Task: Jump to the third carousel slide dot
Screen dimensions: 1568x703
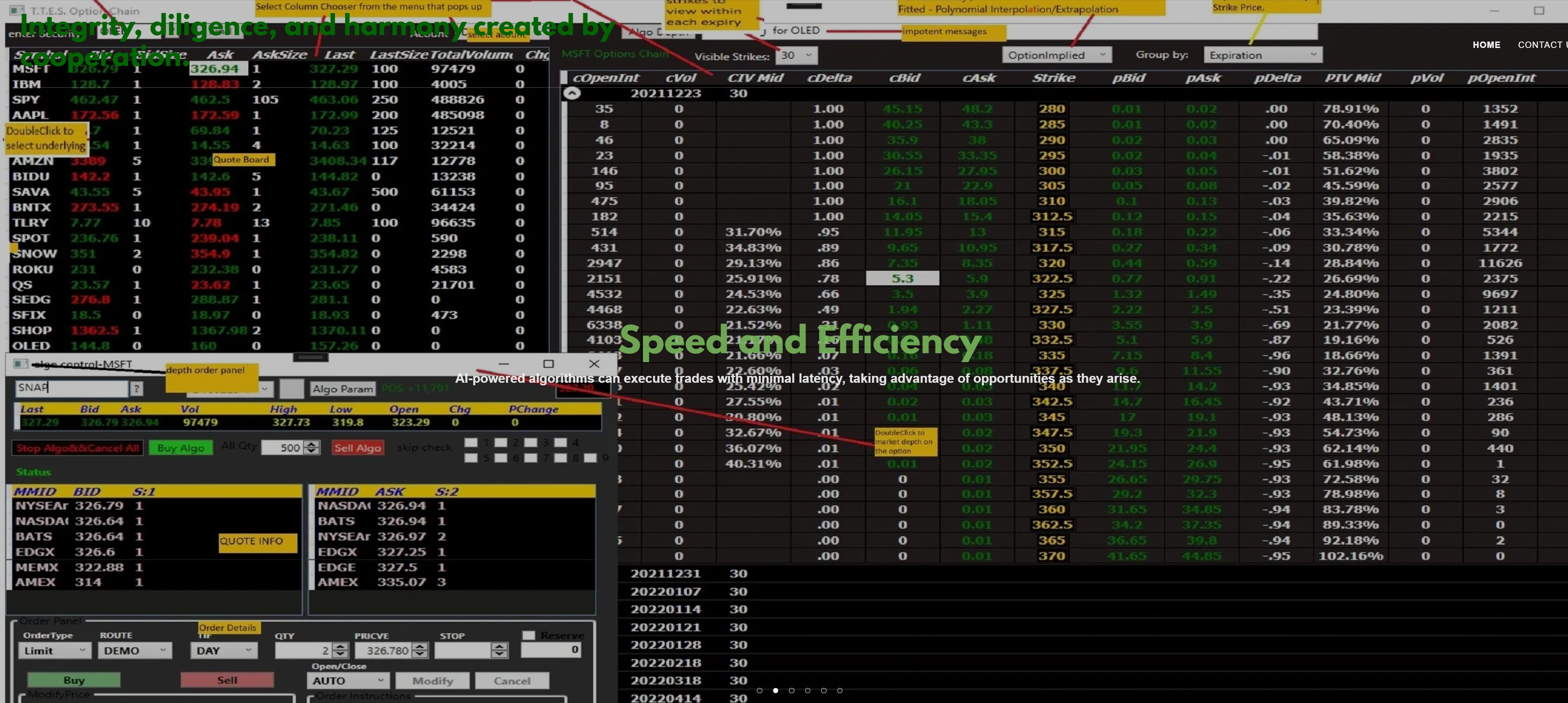Action: (x=791, y=690)
